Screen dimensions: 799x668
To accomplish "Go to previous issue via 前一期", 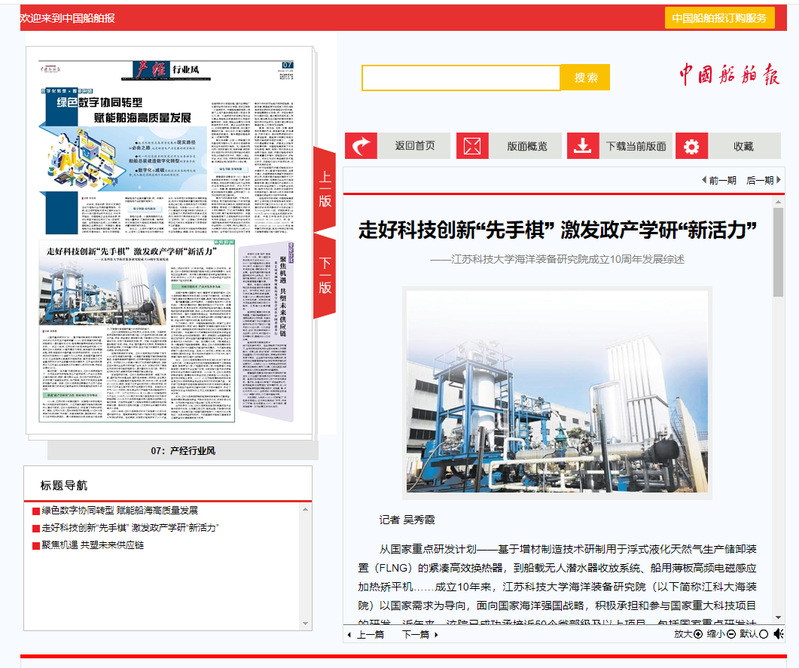I will 718,180.
